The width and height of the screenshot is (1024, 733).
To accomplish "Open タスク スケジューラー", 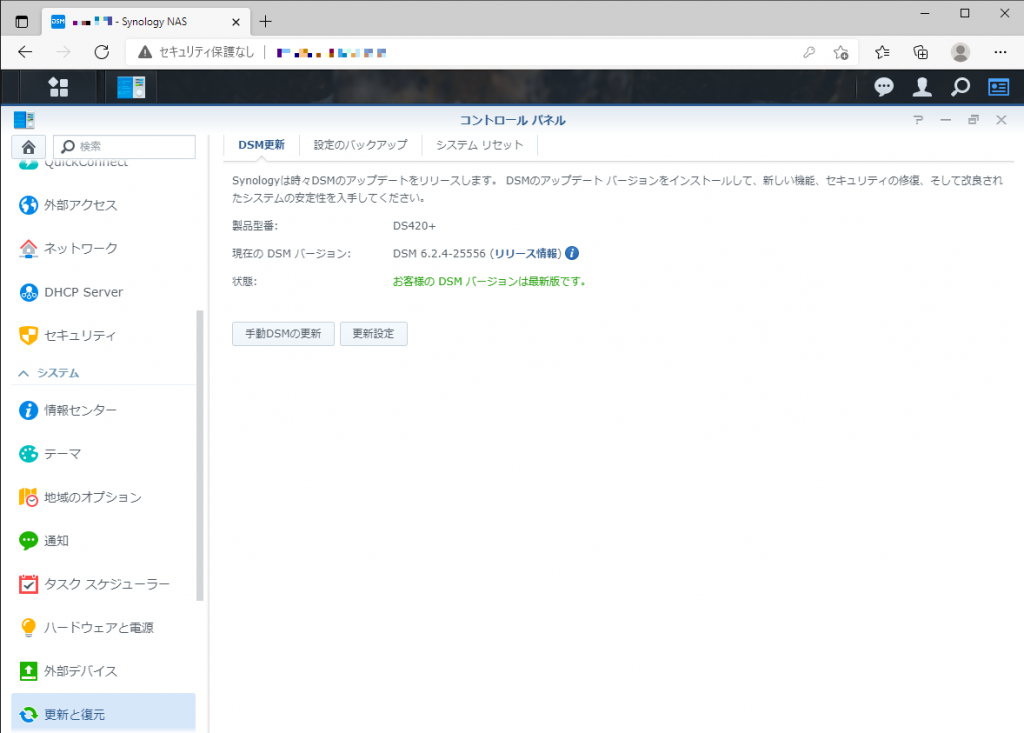I will 103,584.
